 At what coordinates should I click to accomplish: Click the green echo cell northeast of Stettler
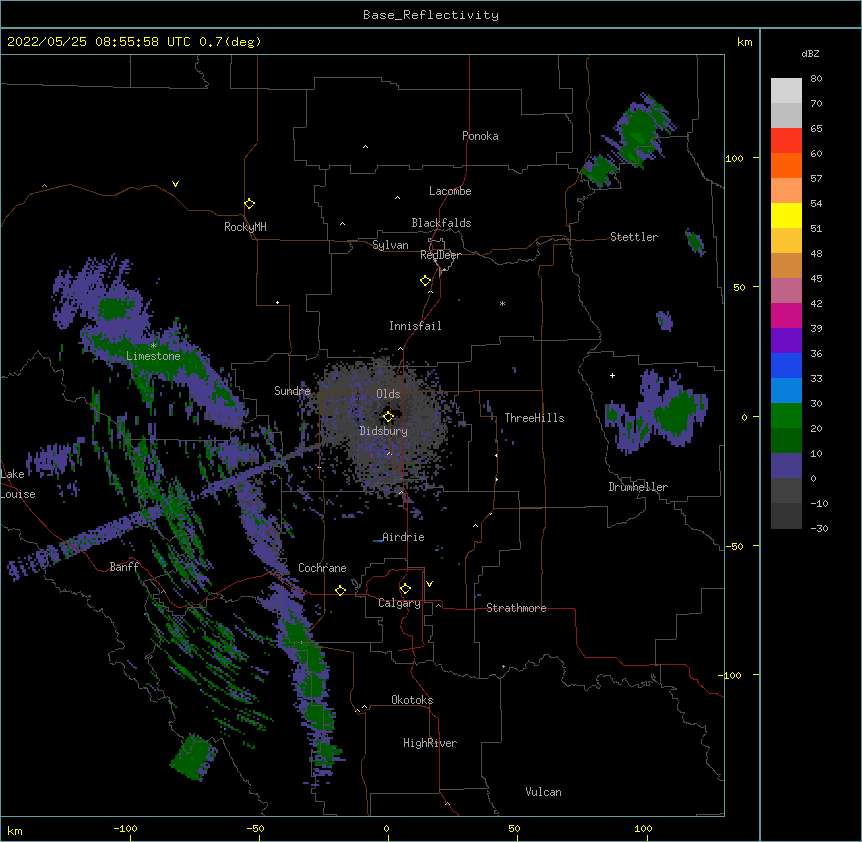pos(640,132)
